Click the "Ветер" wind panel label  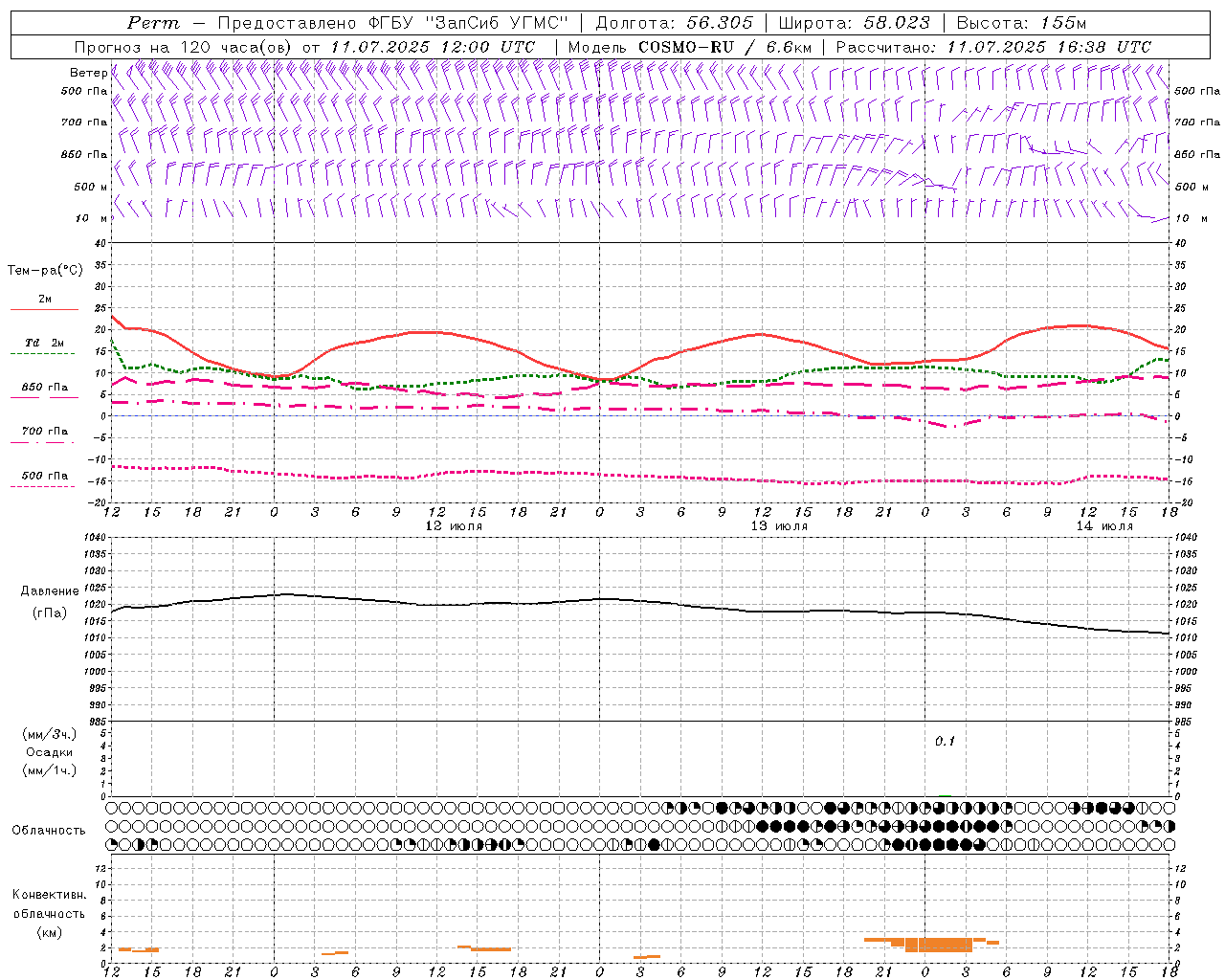pyautogui.click(x=88, y=73)
